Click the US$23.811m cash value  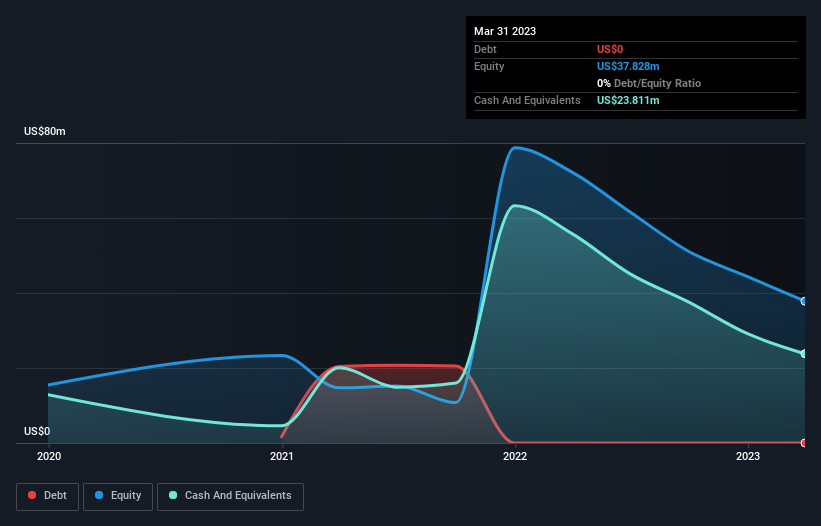pyautogui.click(x=628, y=100)
